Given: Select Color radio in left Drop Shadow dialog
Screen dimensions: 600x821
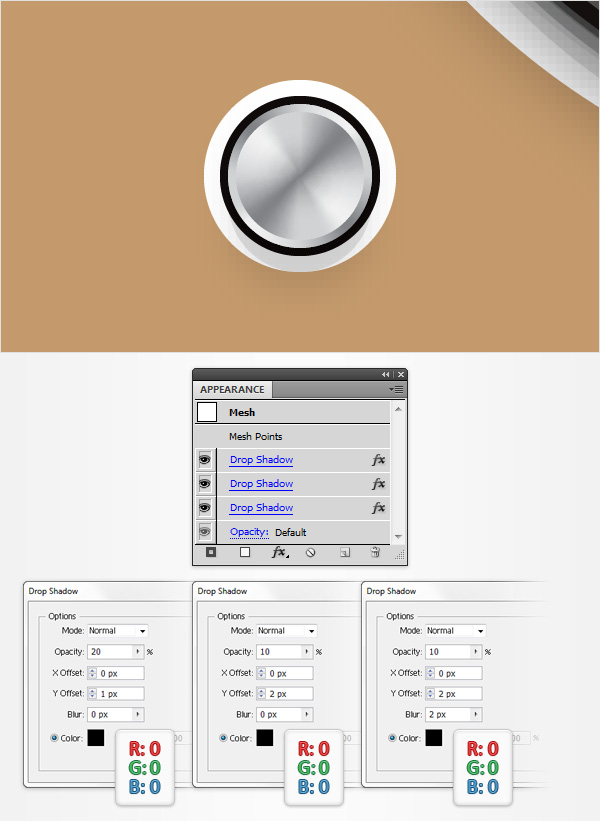Looking at the screenshot, I should tap(54, 738).
